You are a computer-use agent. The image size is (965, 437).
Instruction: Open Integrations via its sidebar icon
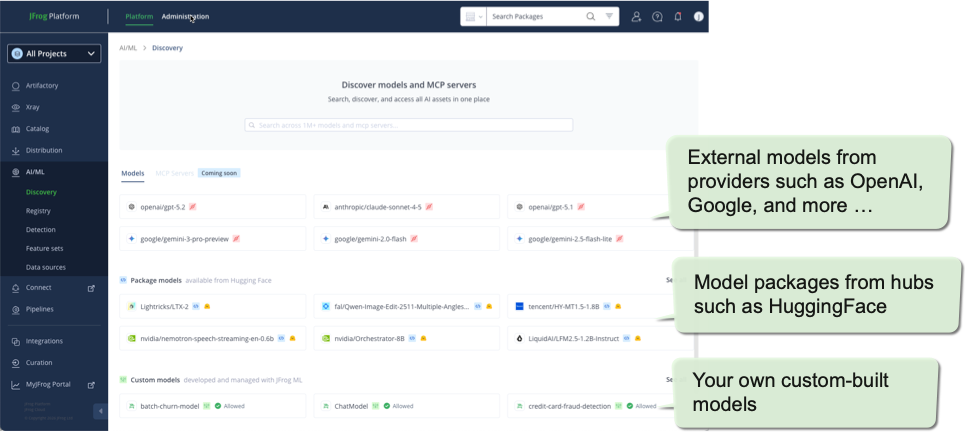pos(16,342)
